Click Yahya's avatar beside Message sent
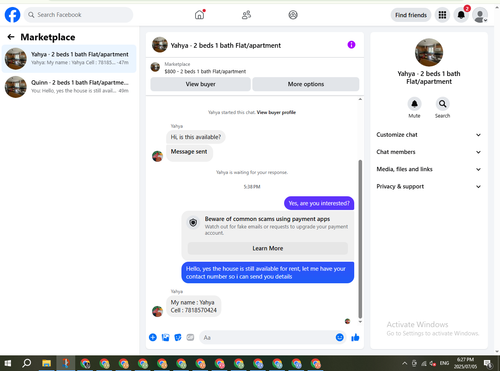500x371 pixels. click(157, 156)
